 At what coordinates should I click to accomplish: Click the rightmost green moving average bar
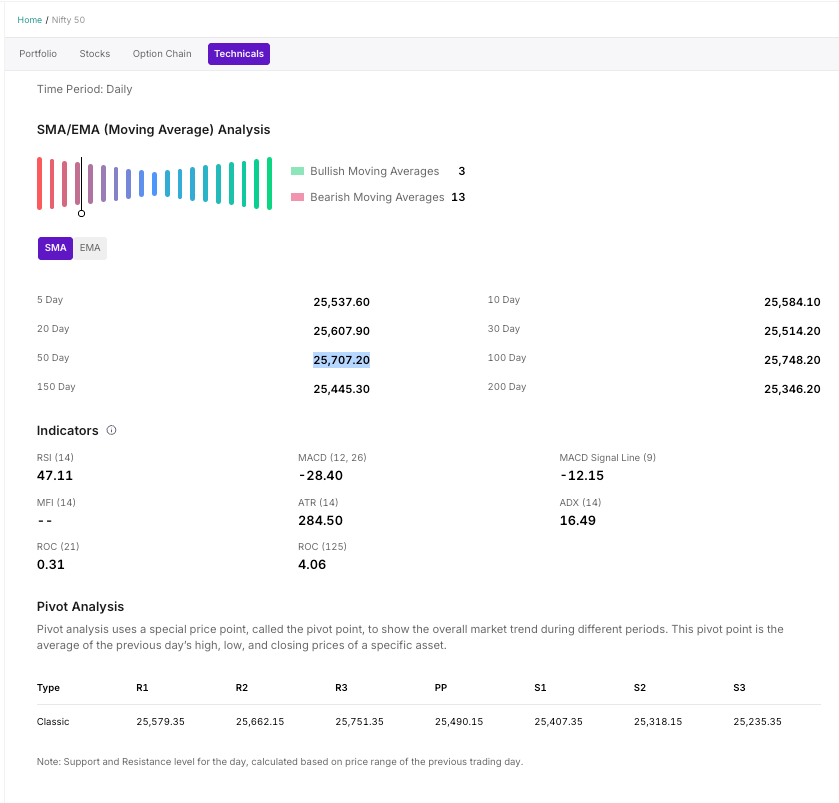coord(269,183)
